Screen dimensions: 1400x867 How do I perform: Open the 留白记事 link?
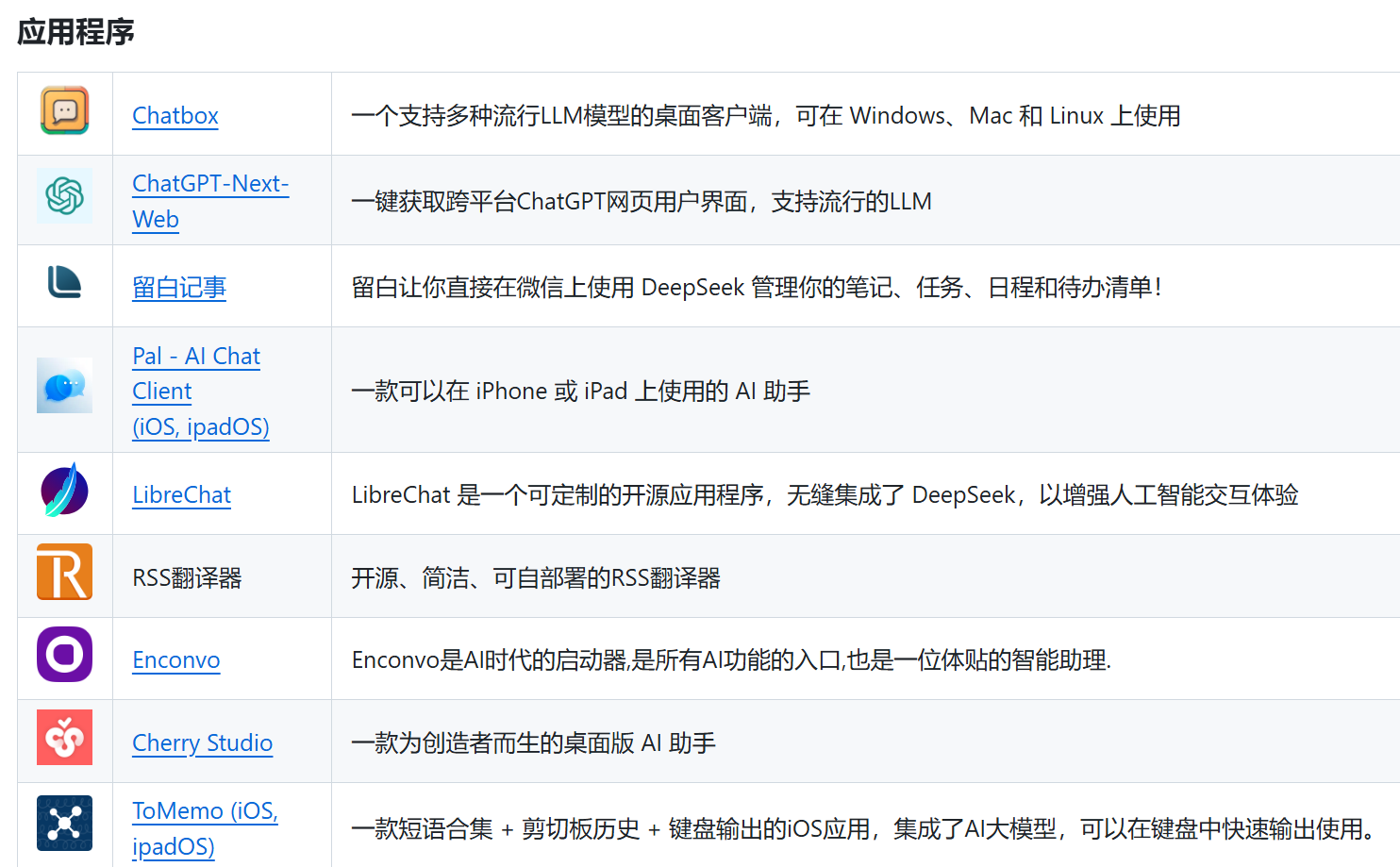pos(179,288)
